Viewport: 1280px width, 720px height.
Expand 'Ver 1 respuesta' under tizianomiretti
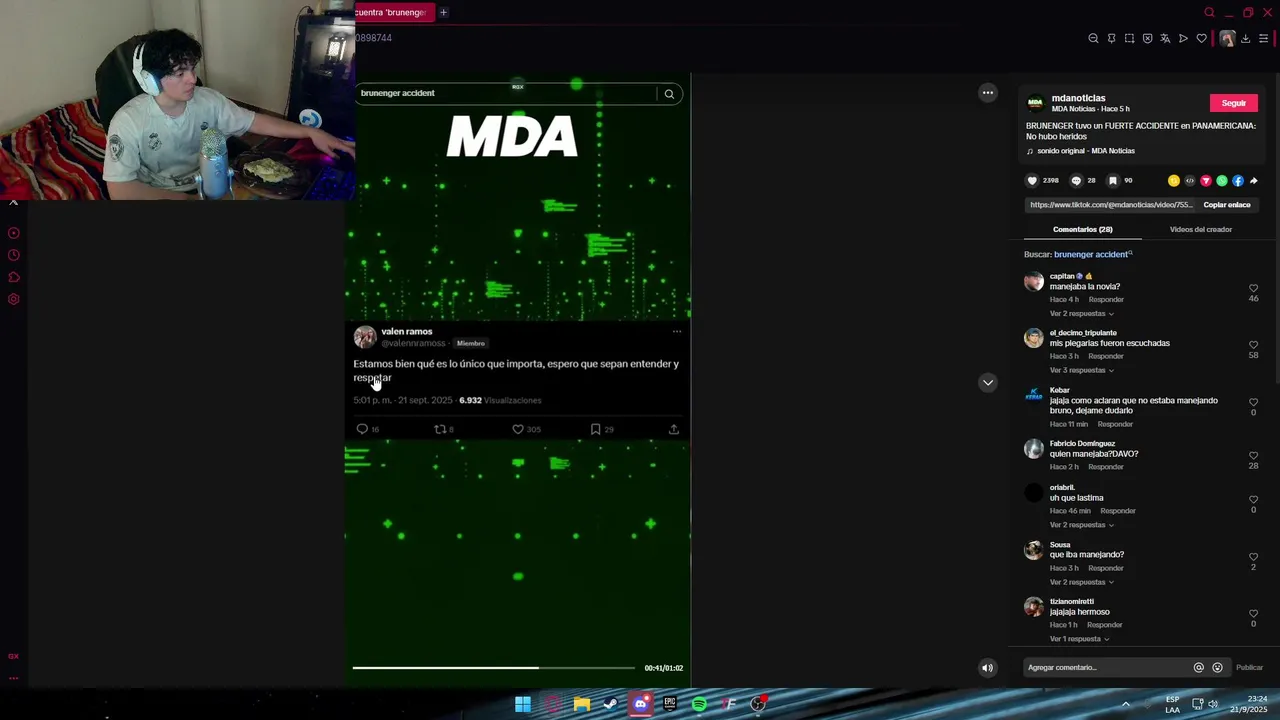(x=1079, y=639)
